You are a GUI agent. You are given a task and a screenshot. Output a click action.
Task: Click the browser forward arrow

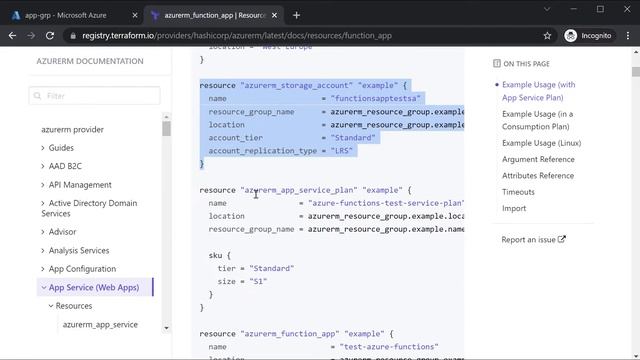point(31,36)
